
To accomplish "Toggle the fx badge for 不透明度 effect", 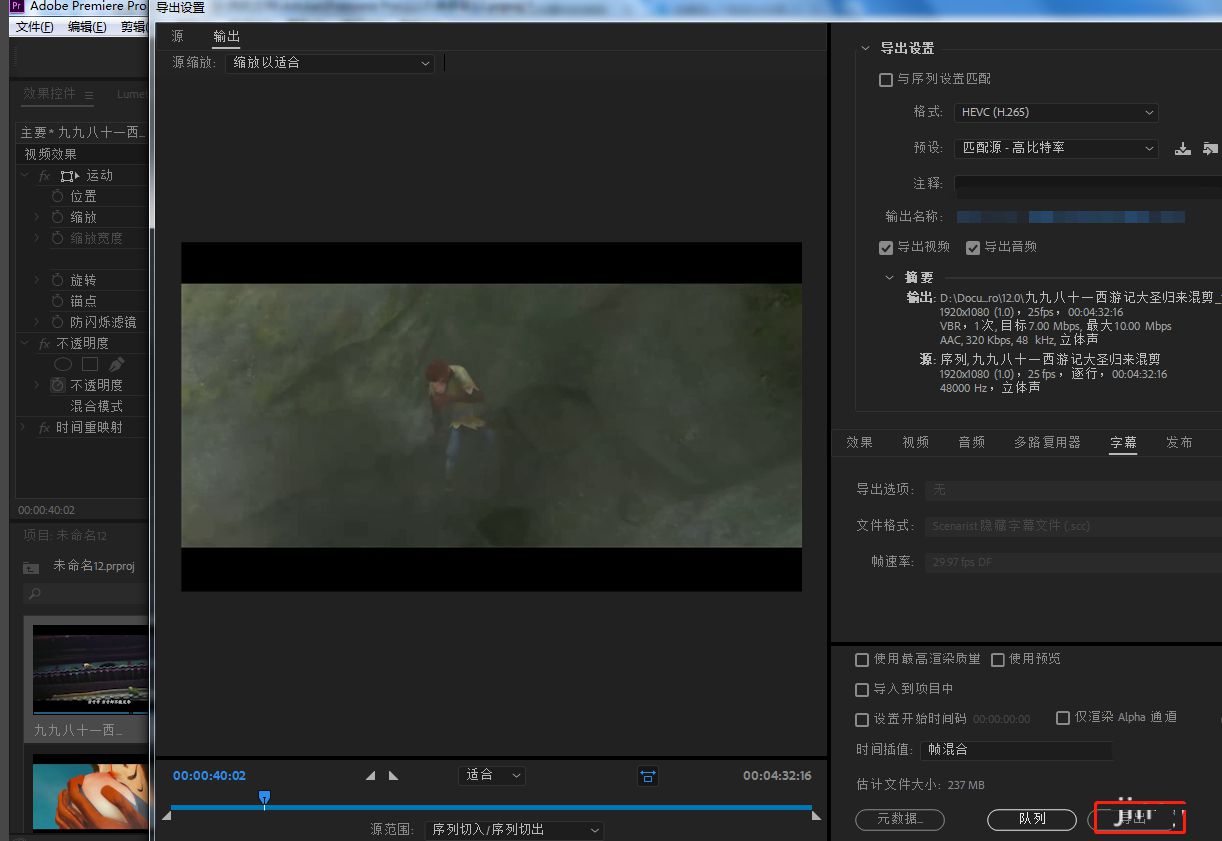I will tap(45, 343).
